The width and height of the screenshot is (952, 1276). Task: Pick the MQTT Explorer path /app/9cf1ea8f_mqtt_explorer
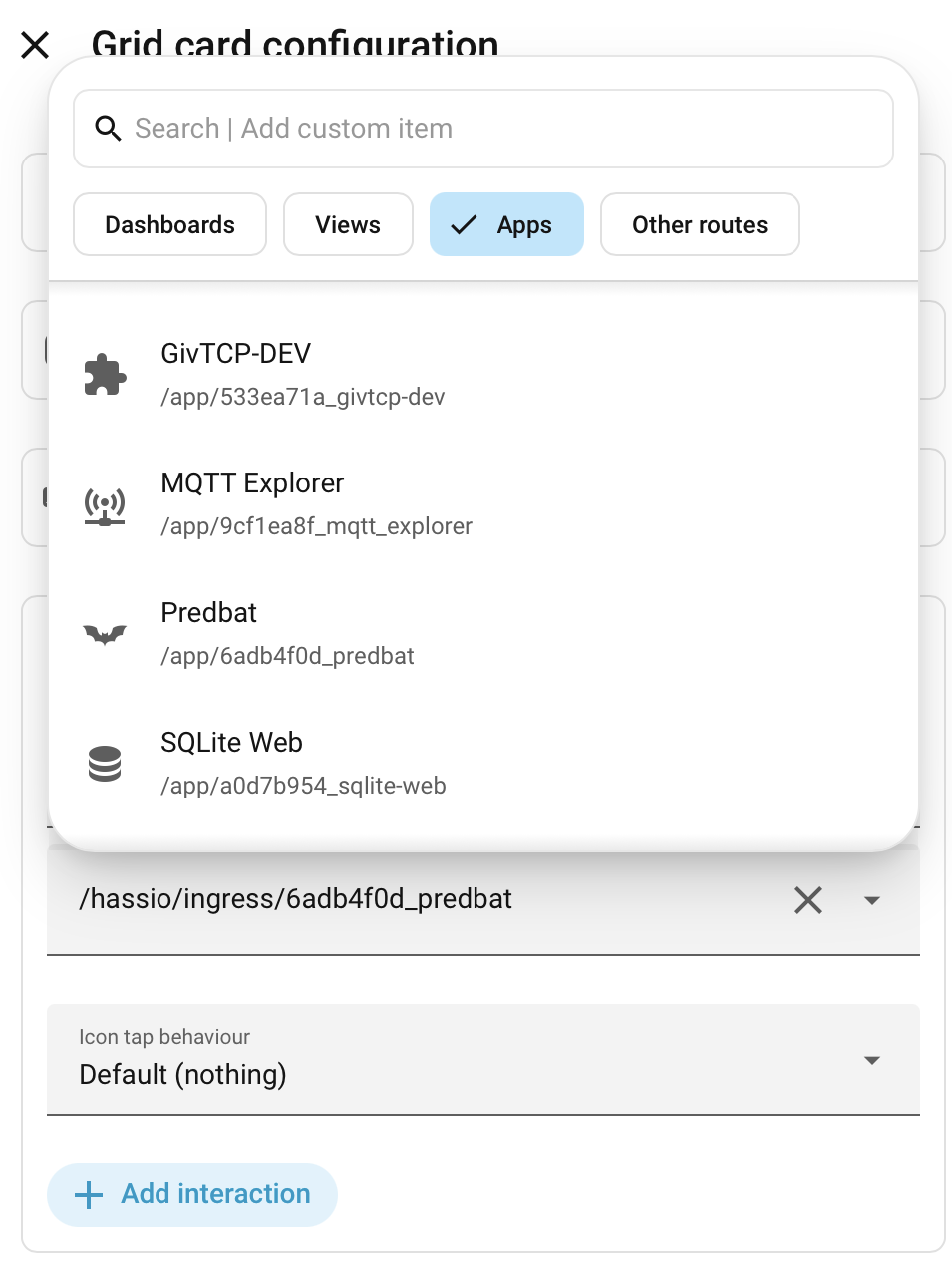[x=317, y=526]
